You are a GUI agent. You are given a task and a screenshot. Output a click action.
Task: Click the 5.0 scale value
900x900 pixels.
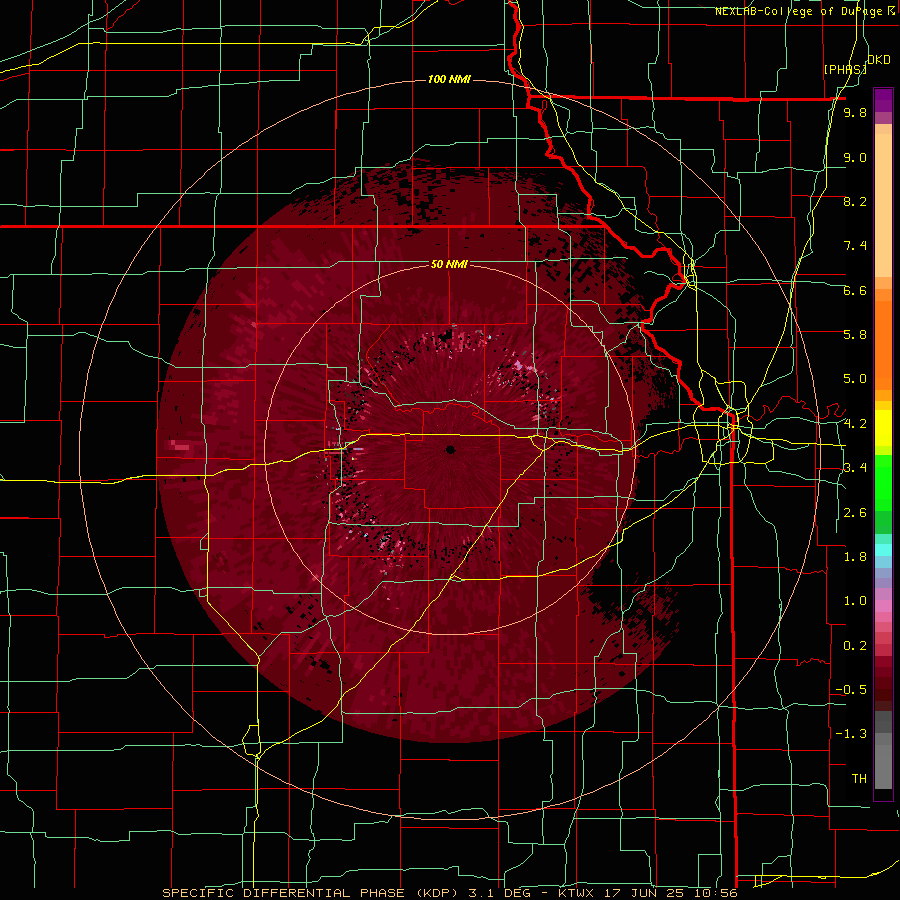coord(855,379)
